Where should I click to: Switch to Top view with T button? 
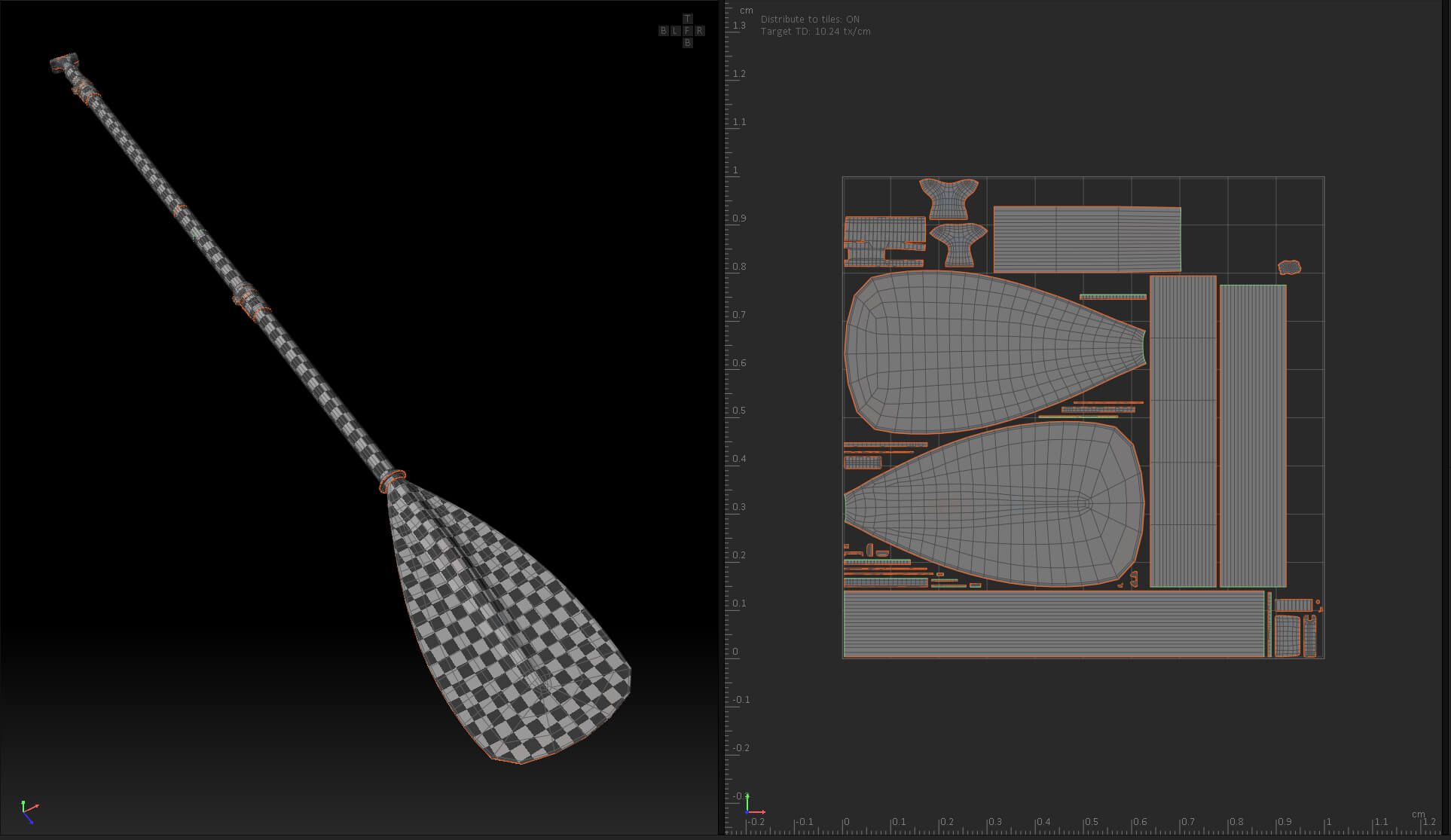pyautogui.click(x=687, y=19)
